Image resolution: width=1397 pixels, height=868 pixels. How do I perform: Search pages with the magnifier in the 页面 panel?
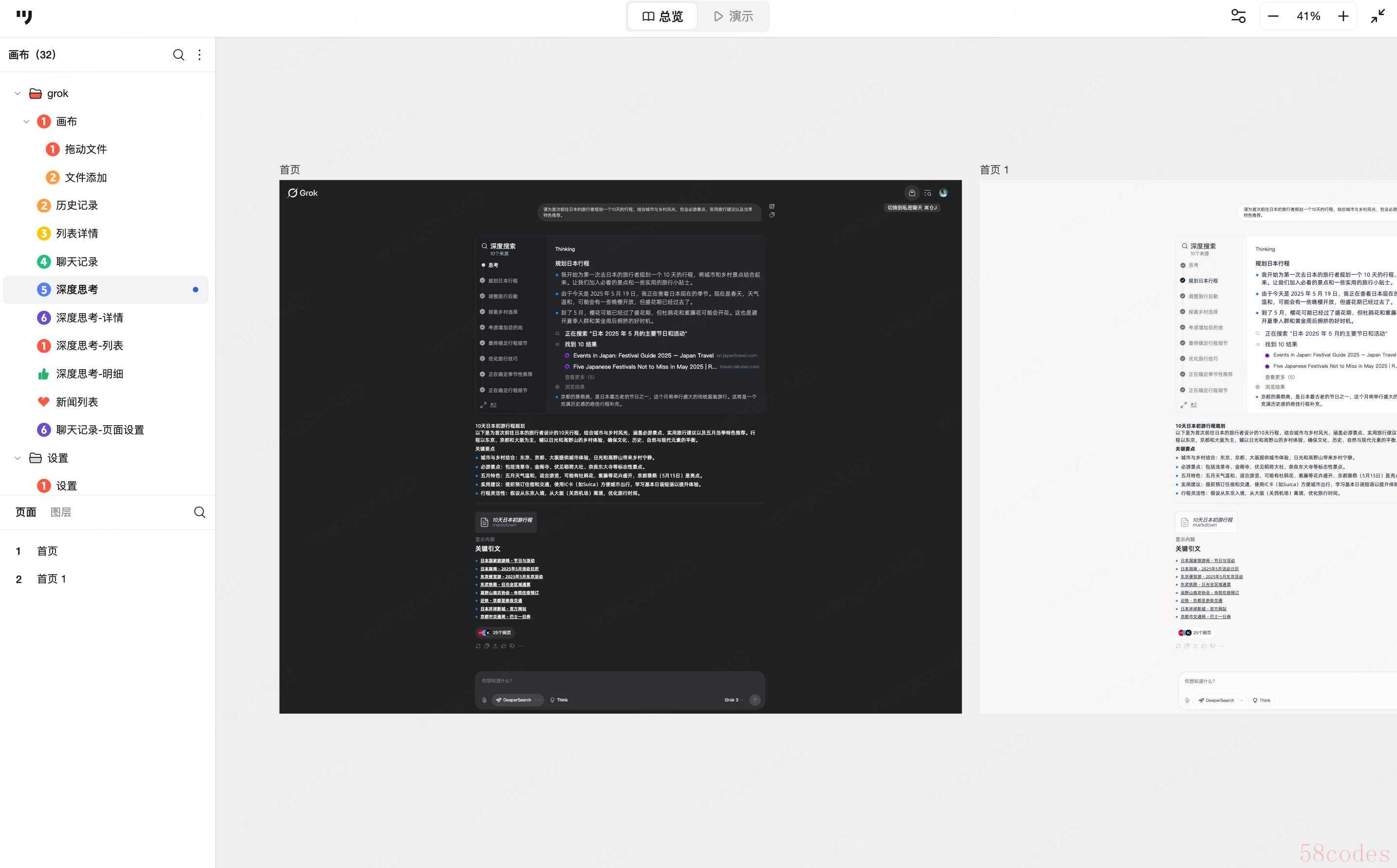point(199,512)
